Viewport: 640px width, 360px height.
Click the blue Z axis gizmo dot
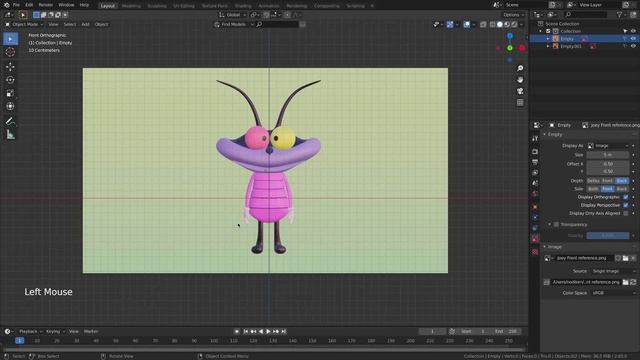[510, 36]
